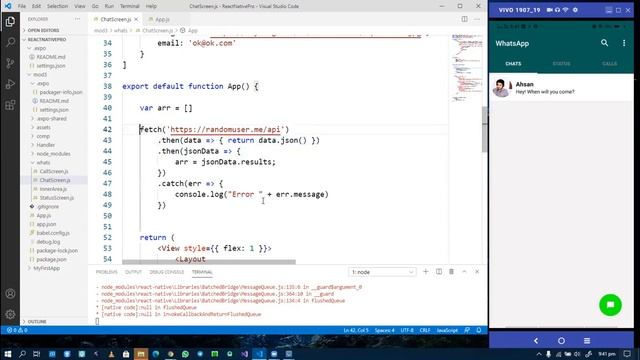Create a new terminal with plus icon
The image size is (640, 360).
pyautogui.click(x=426, y=272)
